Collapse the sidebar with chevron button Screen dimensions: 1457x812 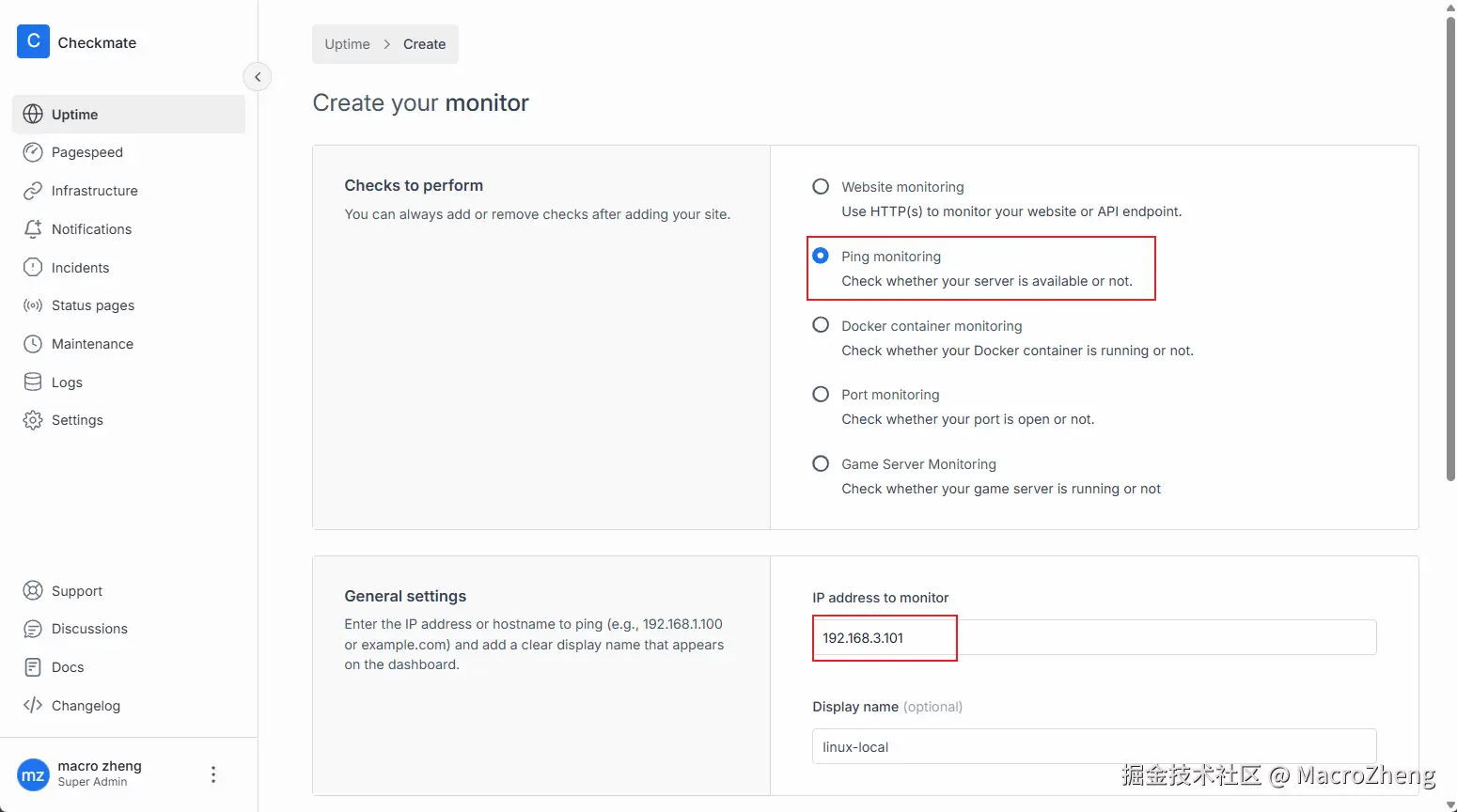(x=258, y=77)
